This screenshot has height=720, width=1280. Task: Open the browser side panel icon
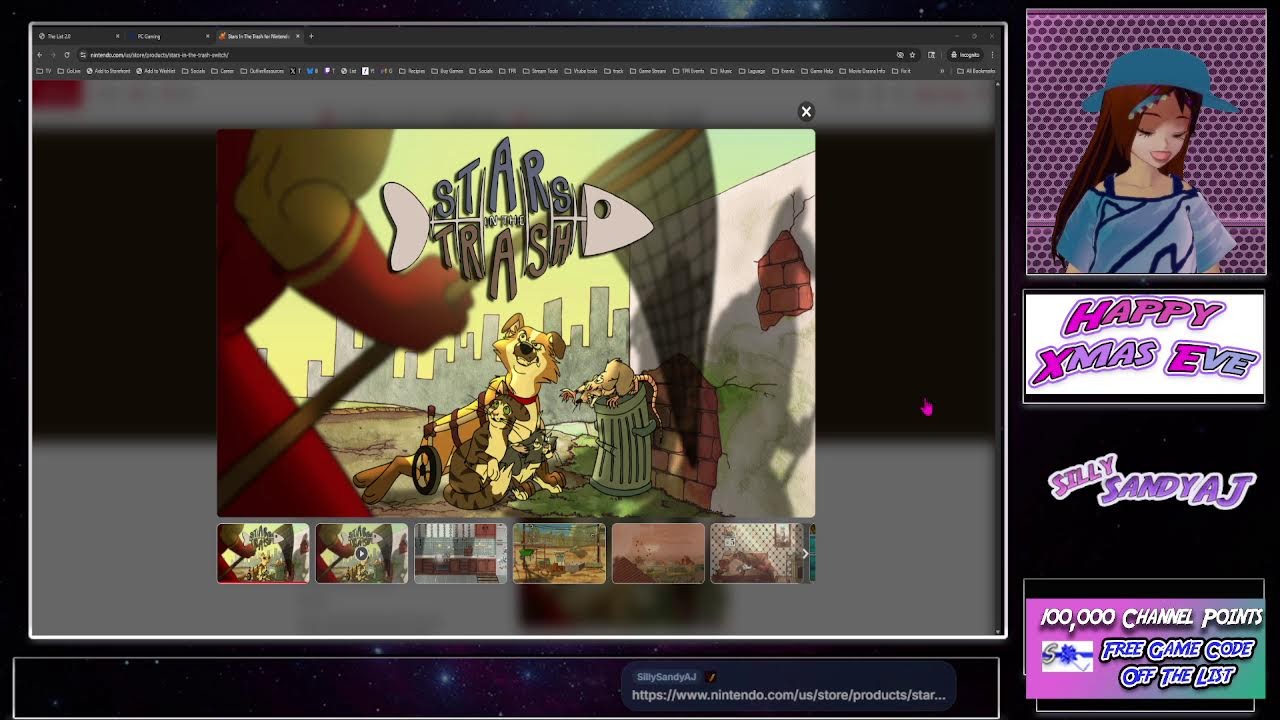931,55
